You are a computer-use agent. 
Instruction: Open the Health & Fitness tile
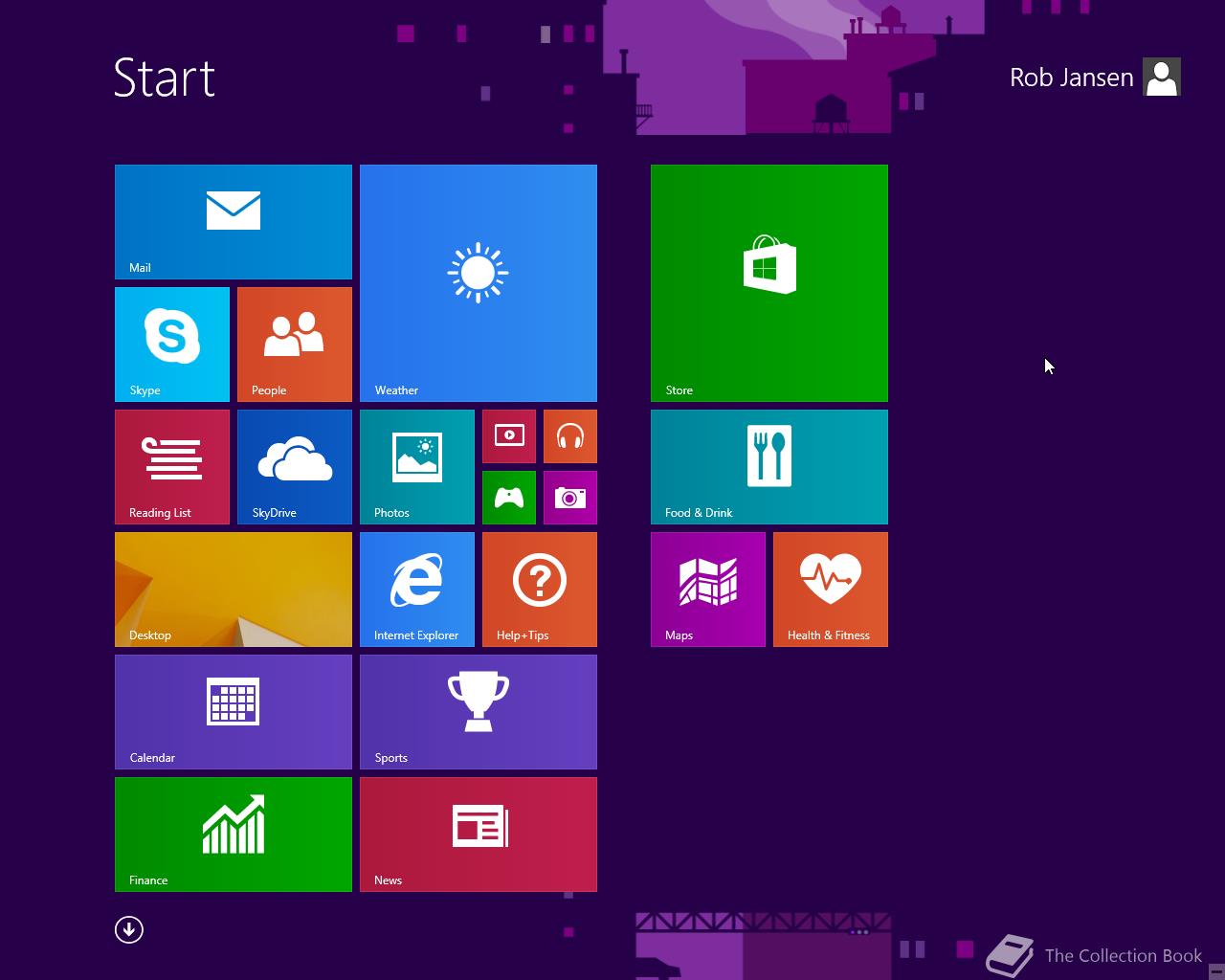(831, 590)
